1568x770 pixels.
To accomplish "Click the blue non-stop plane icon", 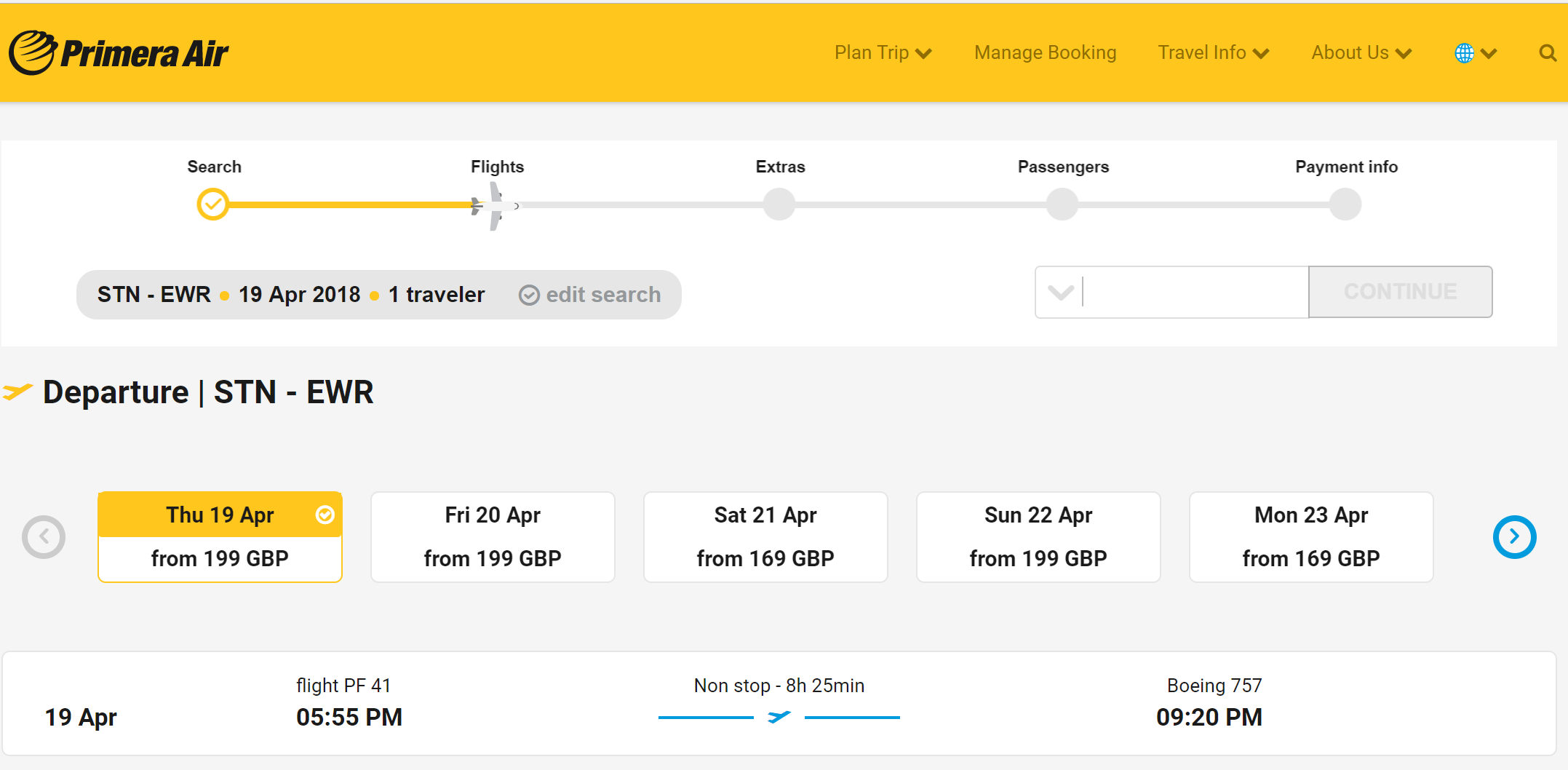I will click(x=779, y=718).
